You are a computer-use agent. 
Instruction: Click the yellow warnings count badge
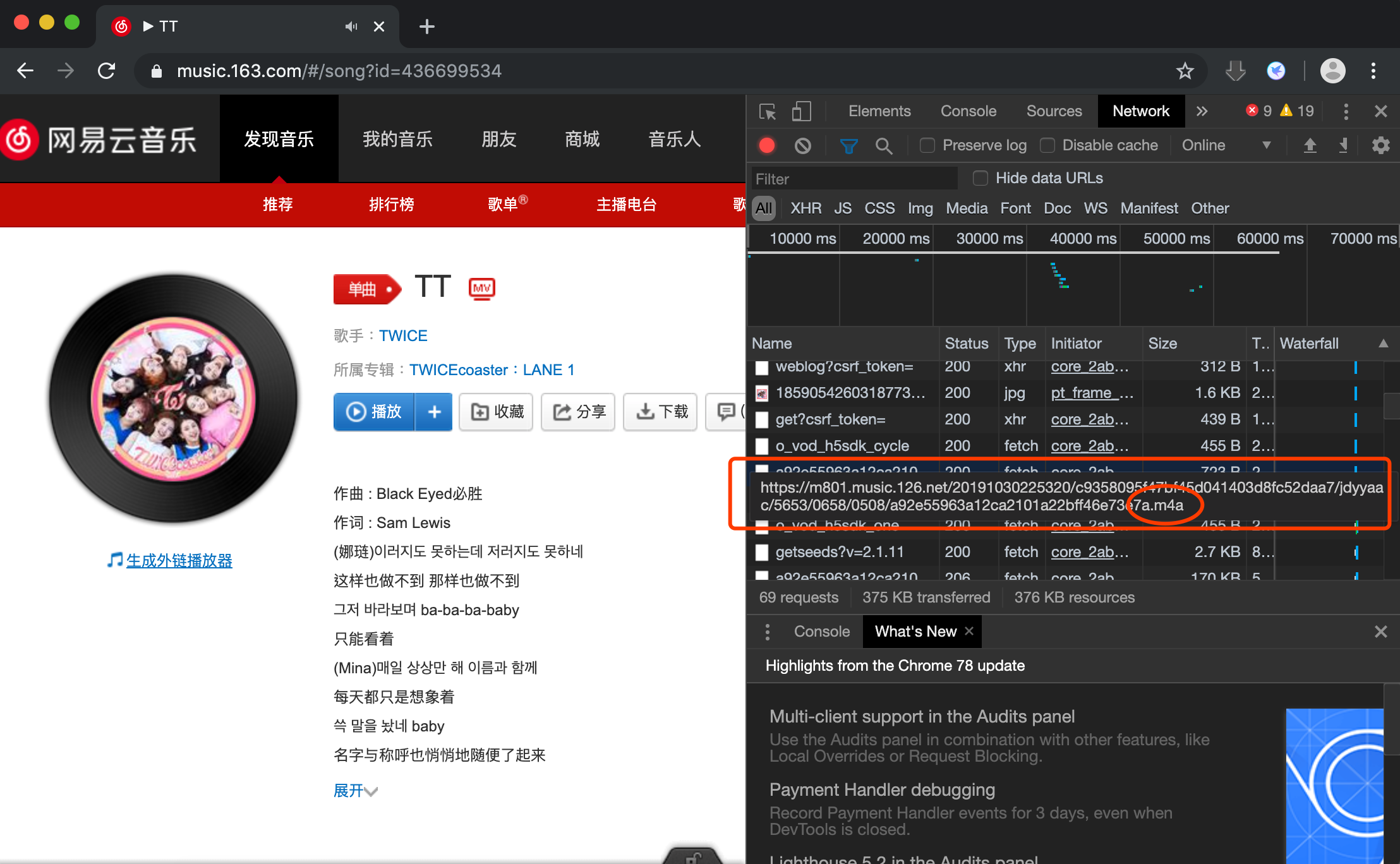(1296, 111)
